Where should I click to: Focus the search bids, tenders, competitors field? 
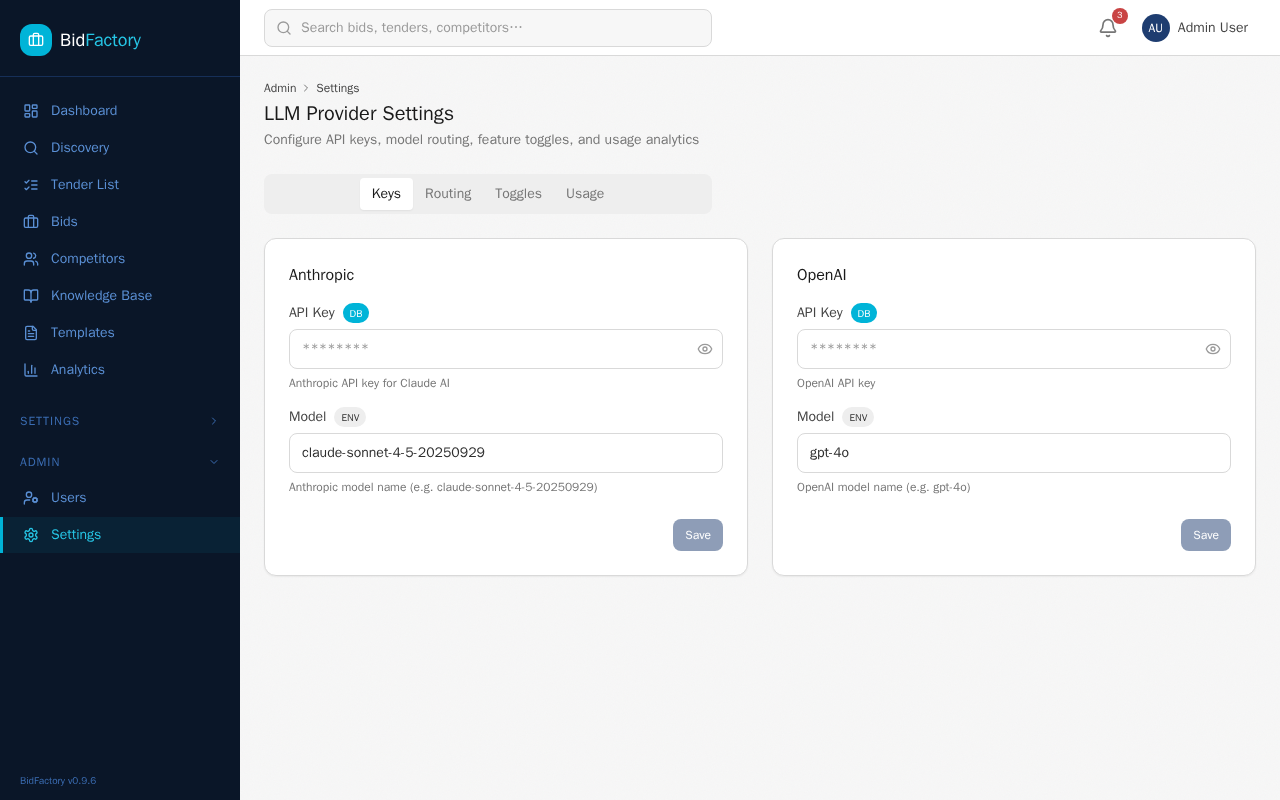[x=488, y=28]
